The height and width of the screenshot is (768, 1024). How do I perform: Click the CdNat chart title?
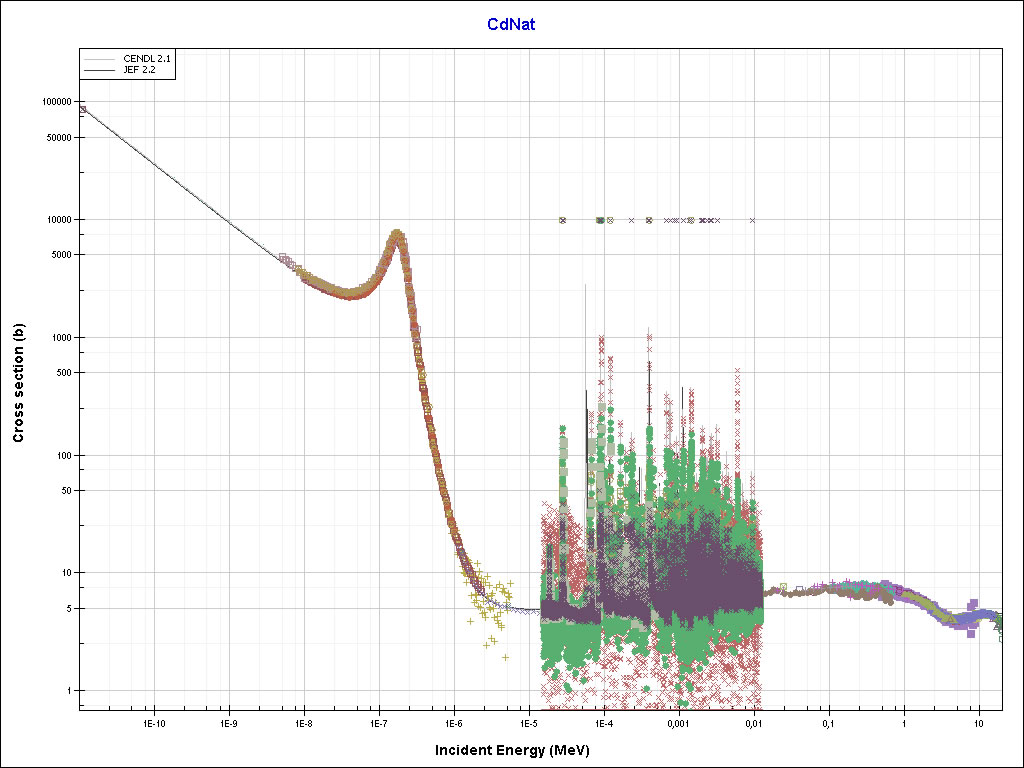click(511, 24)
